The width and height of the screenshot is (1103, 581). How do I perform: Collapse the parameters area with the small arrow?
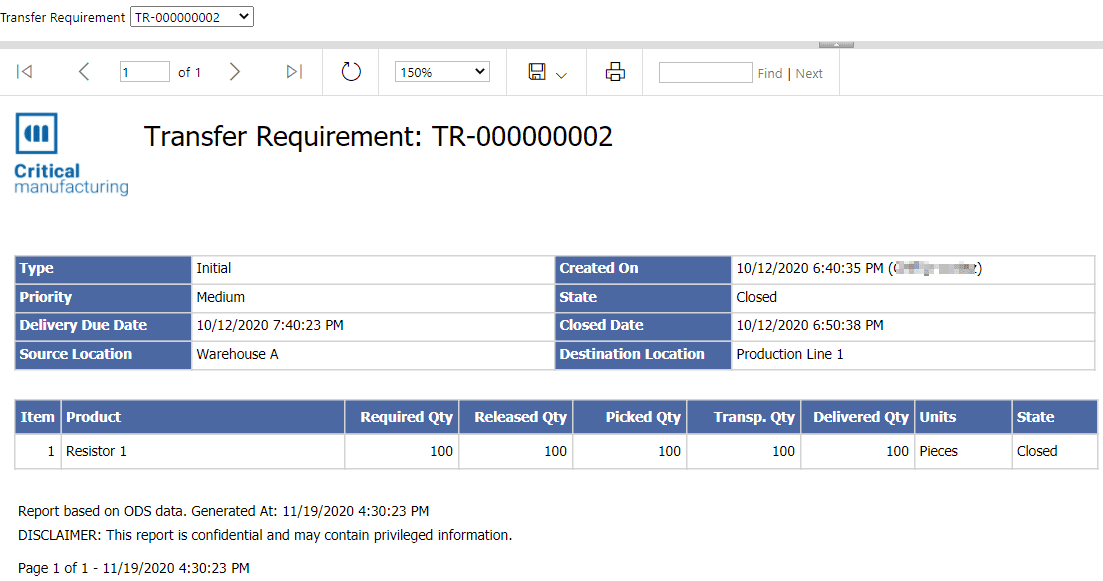[836, 44]
